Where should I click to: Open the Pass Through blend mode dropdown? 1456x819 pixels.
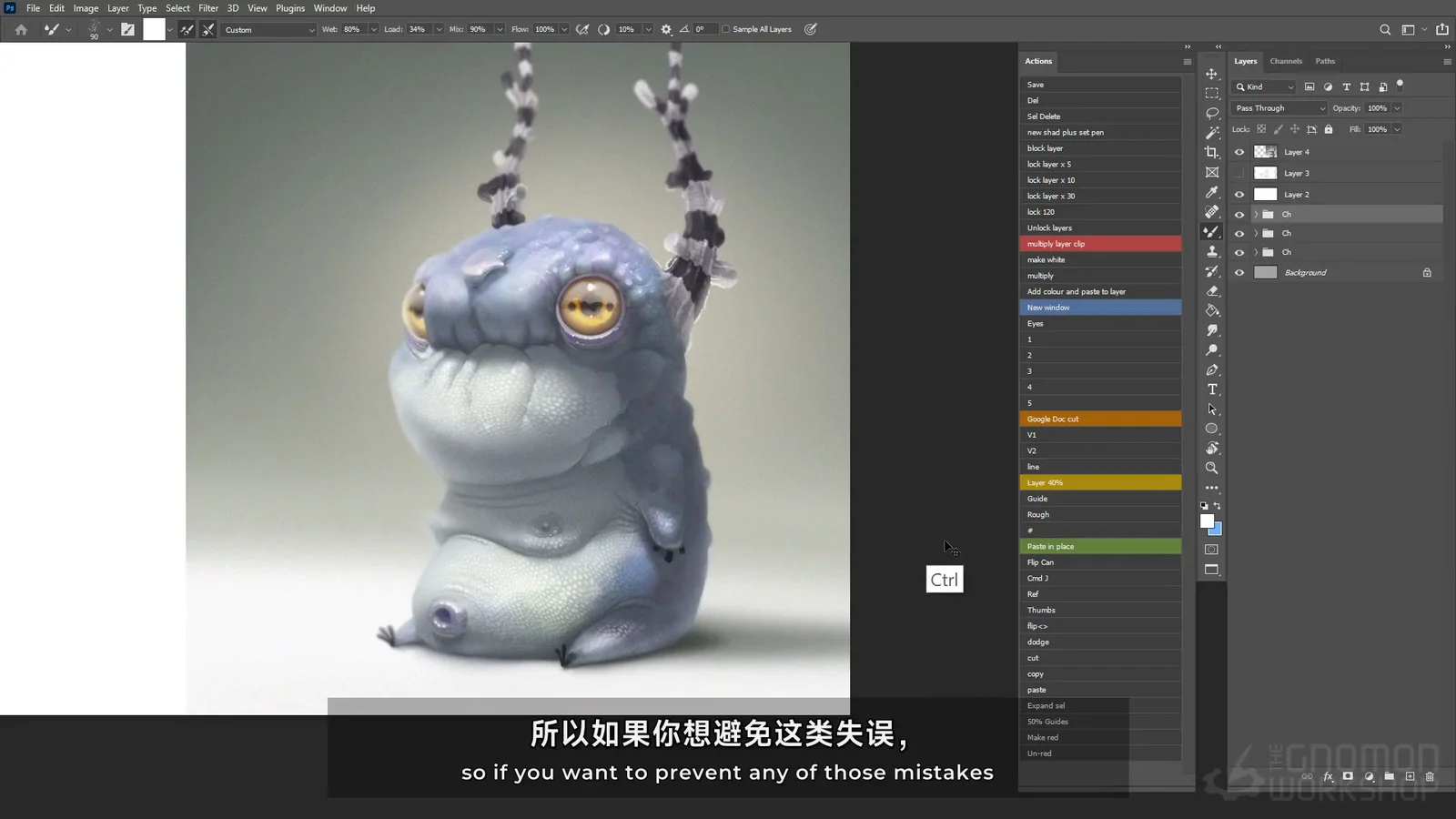(1279, 108)
